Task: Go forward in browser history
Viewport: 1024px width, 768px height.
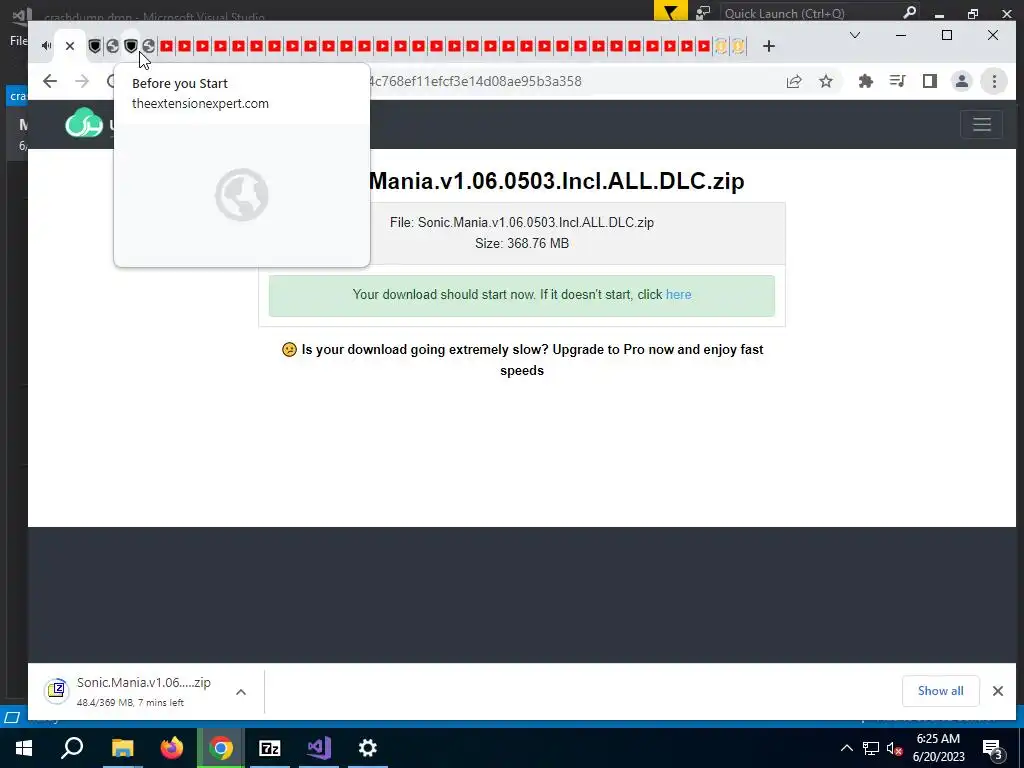Action: click(82, 81)
